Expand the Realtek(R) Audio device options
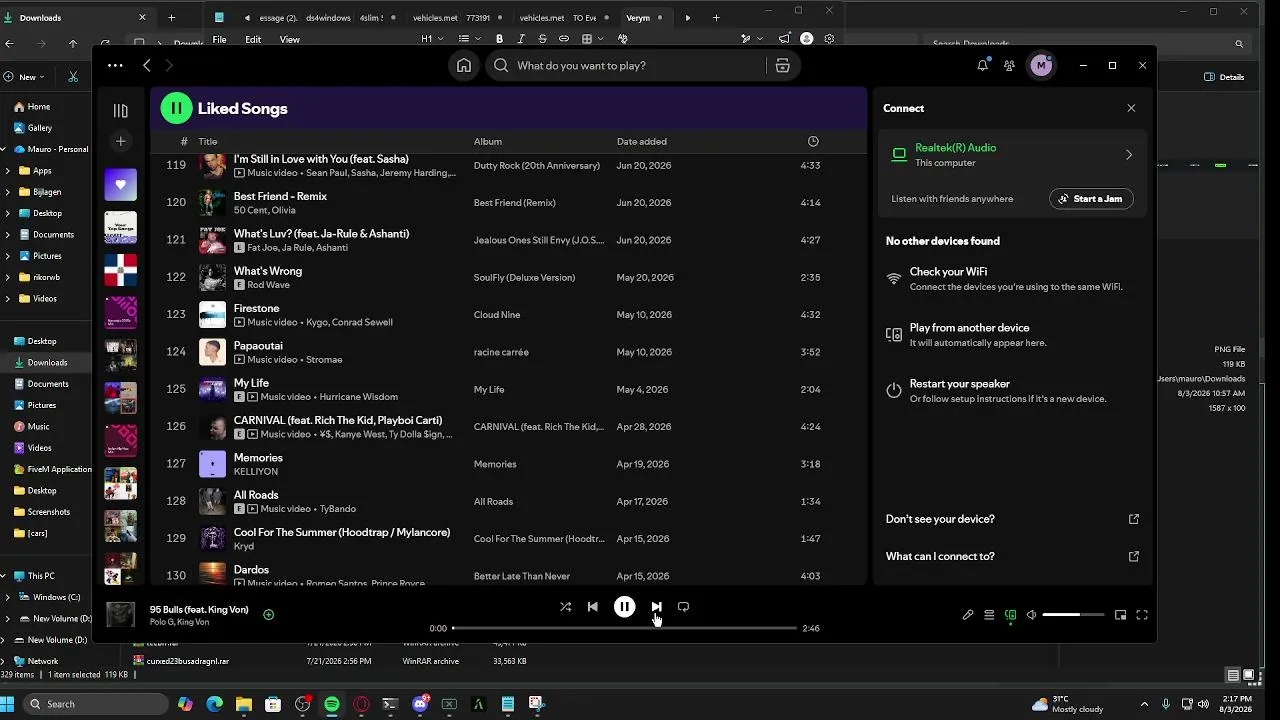 click(1129, 155)
